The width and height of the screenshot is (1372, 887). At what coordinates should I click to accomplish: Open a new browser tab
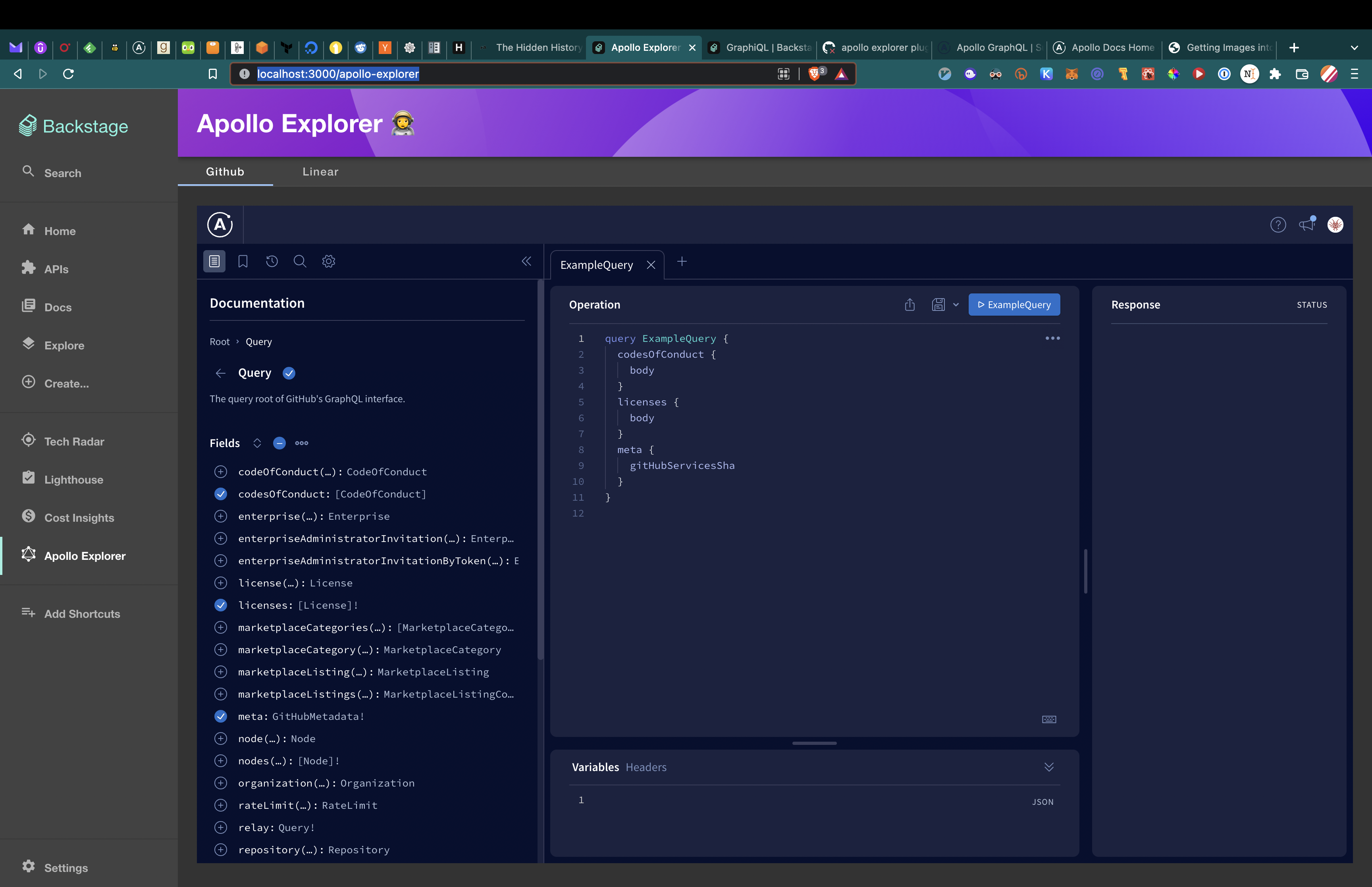1294,47
